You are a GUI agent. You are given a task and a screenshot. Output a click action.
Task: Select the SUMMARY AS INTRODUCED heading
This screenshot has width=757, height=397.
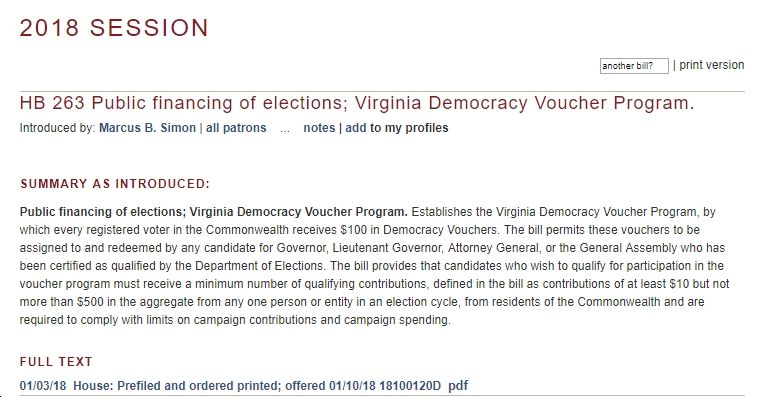(115, 184)
